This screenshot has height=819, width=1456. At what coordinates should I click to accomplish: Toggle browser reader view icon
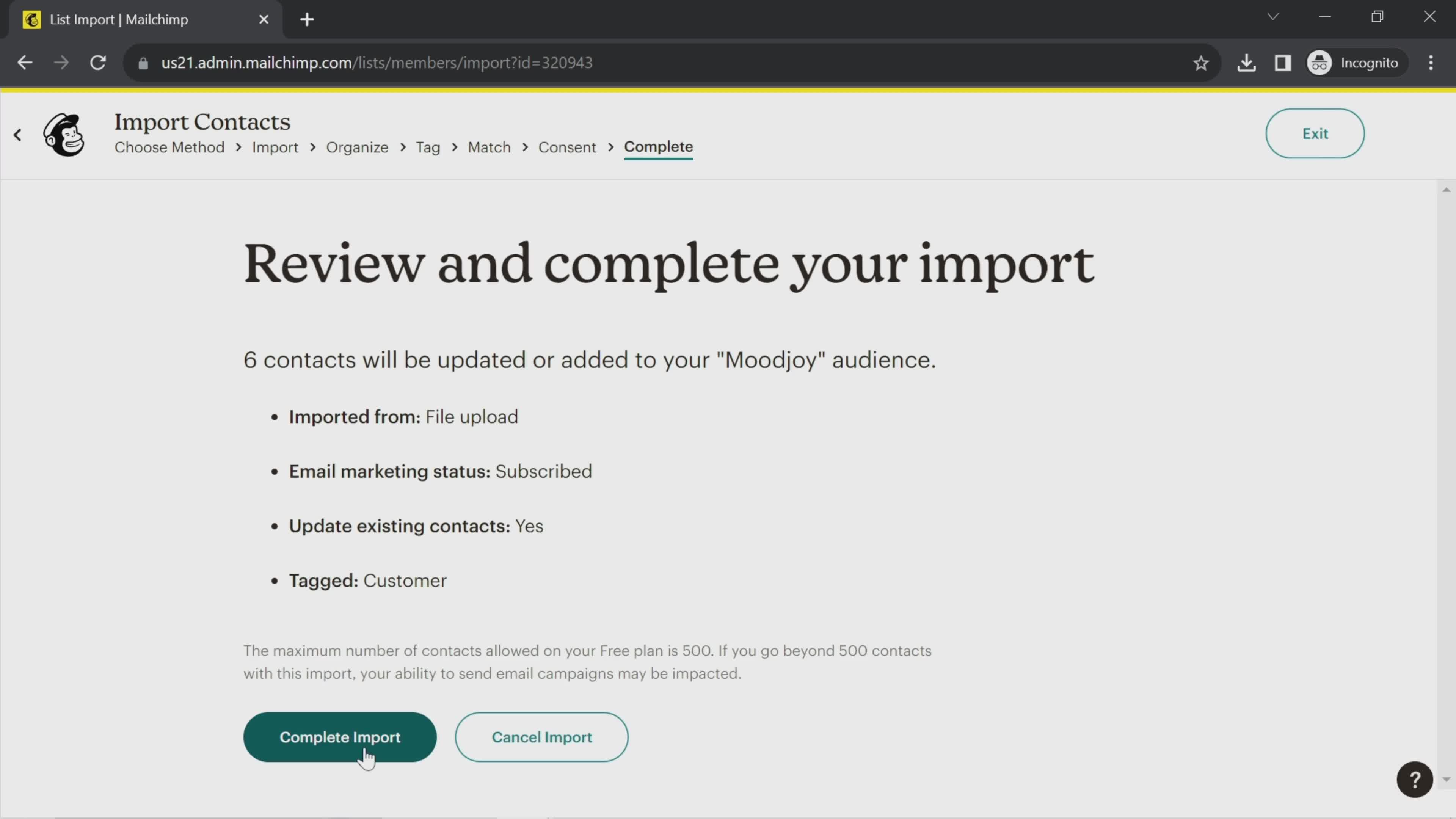[x=1283, y=63]
